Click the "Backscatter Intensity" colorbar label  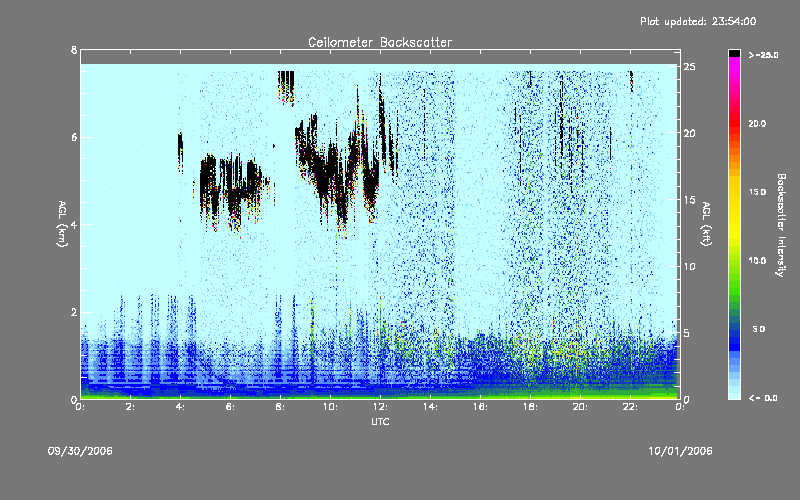pos(781,225)
